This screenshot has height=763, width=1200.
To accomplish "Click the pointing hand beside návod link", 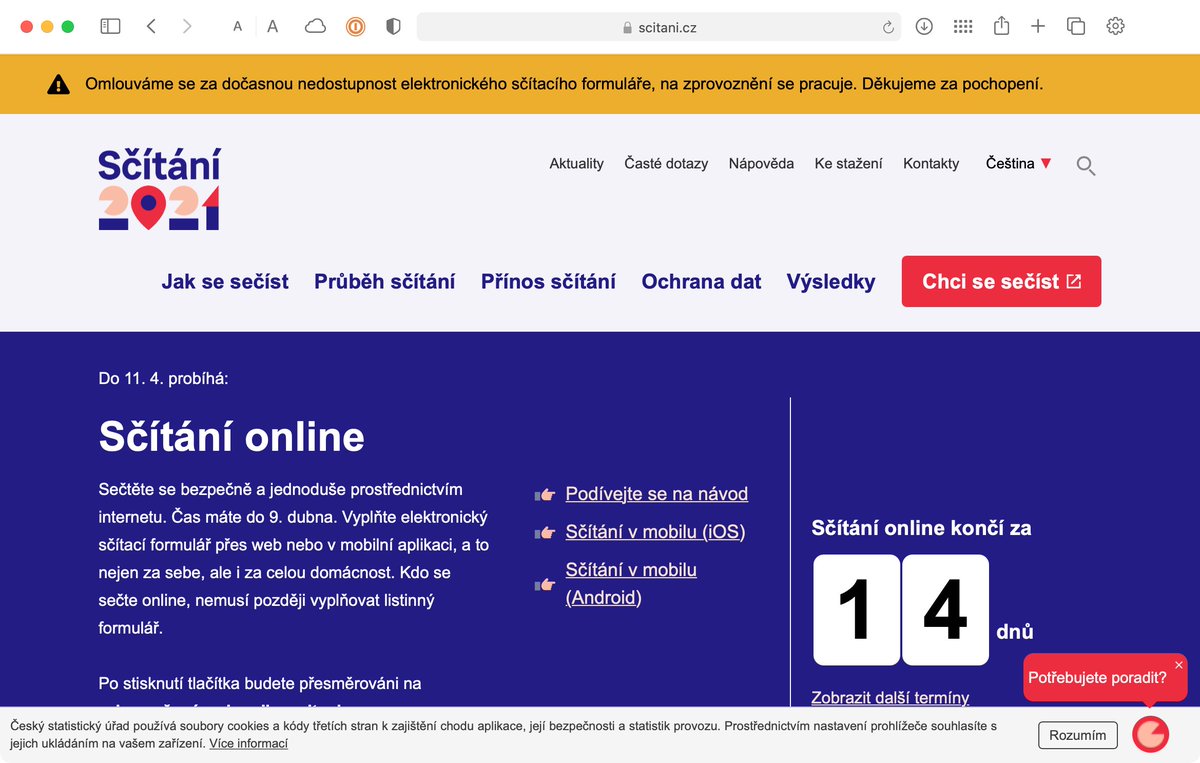I will click(544, 494).
